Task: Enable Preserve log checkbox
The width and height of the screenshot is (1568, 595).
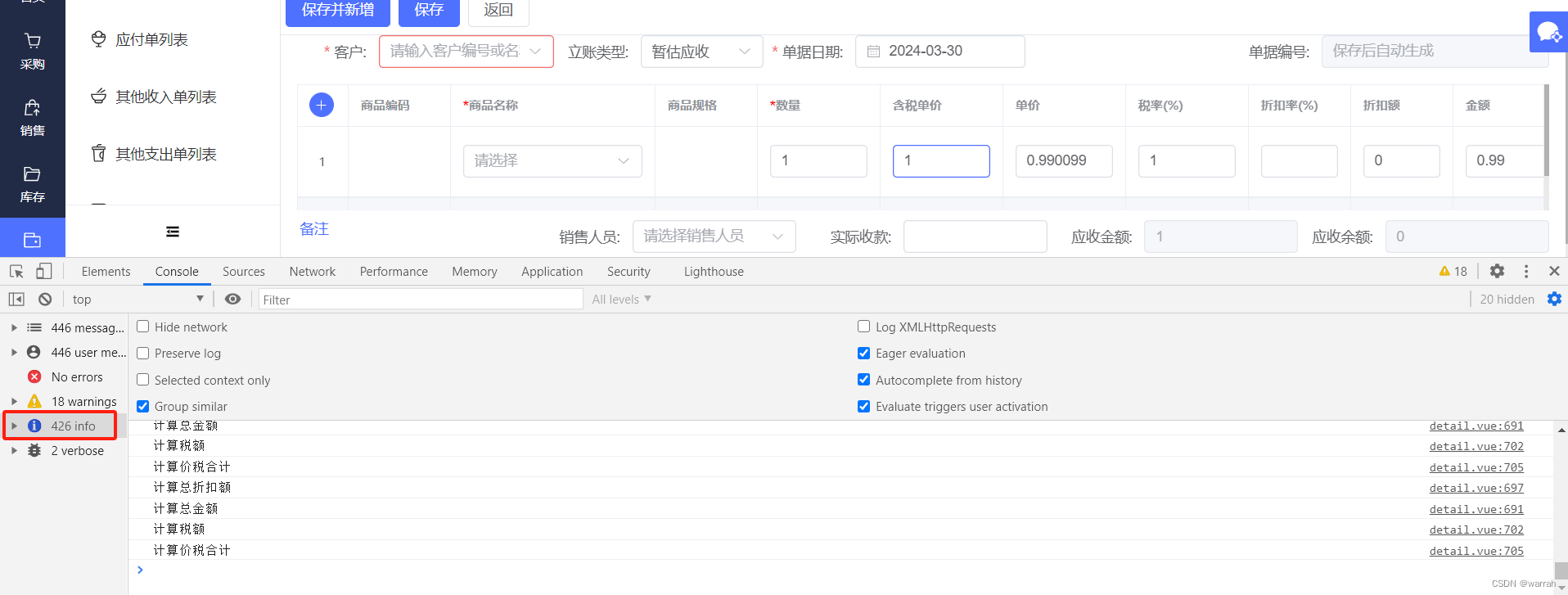Action: click(x=142, y=353)
